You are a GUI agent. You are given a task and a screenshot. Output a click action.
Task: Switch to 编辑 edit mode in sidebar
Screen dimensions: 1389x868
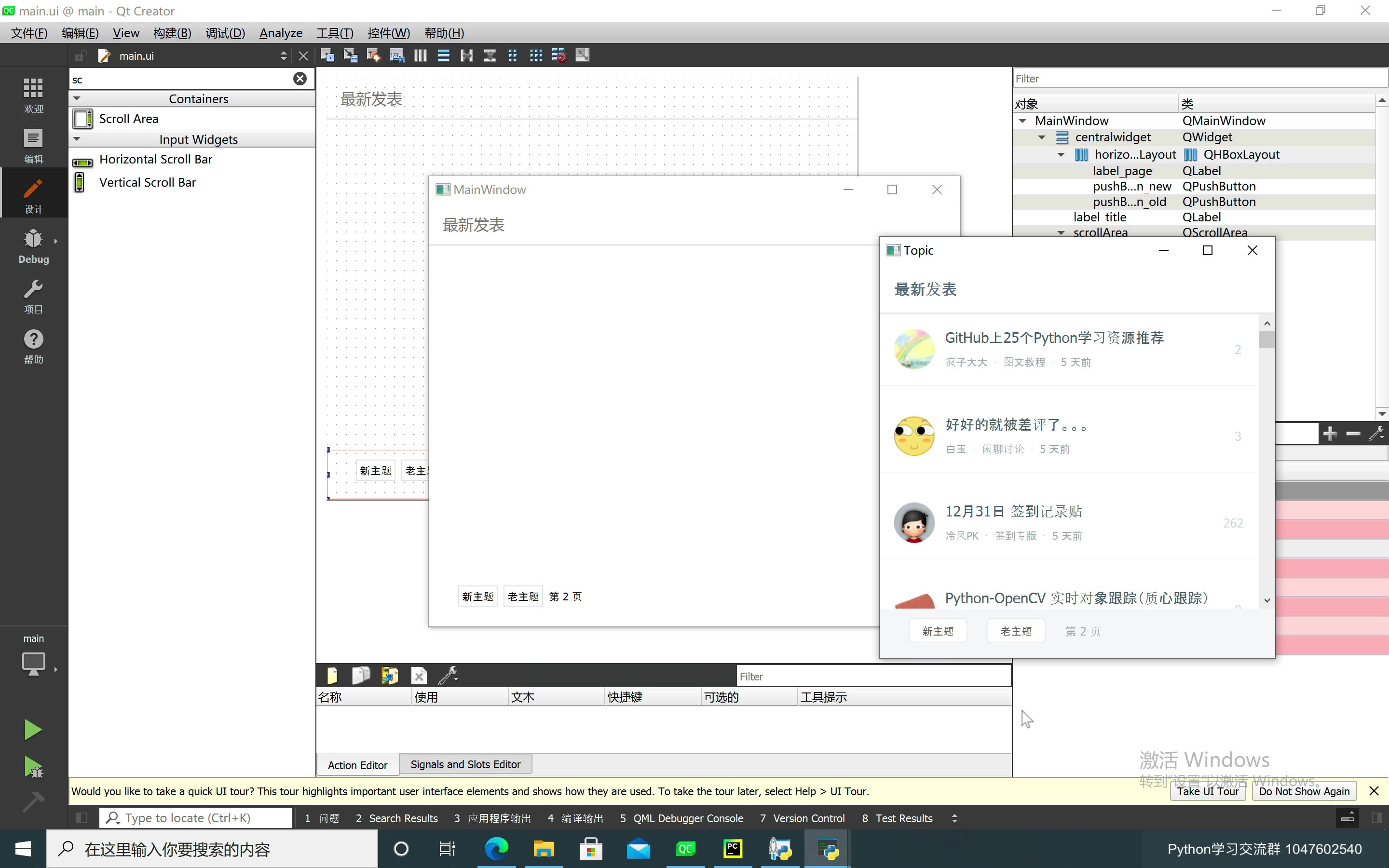click(x=33, y=146)
